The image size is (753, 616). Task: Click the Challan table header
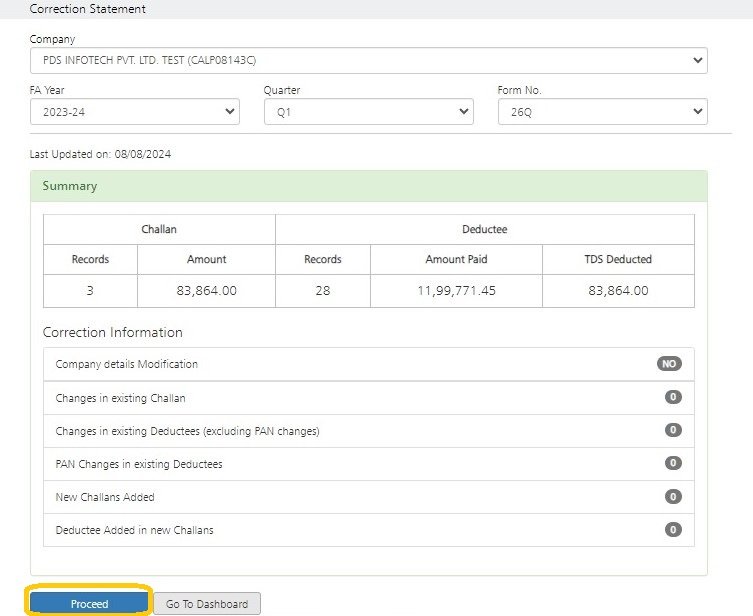coord(159,229)
